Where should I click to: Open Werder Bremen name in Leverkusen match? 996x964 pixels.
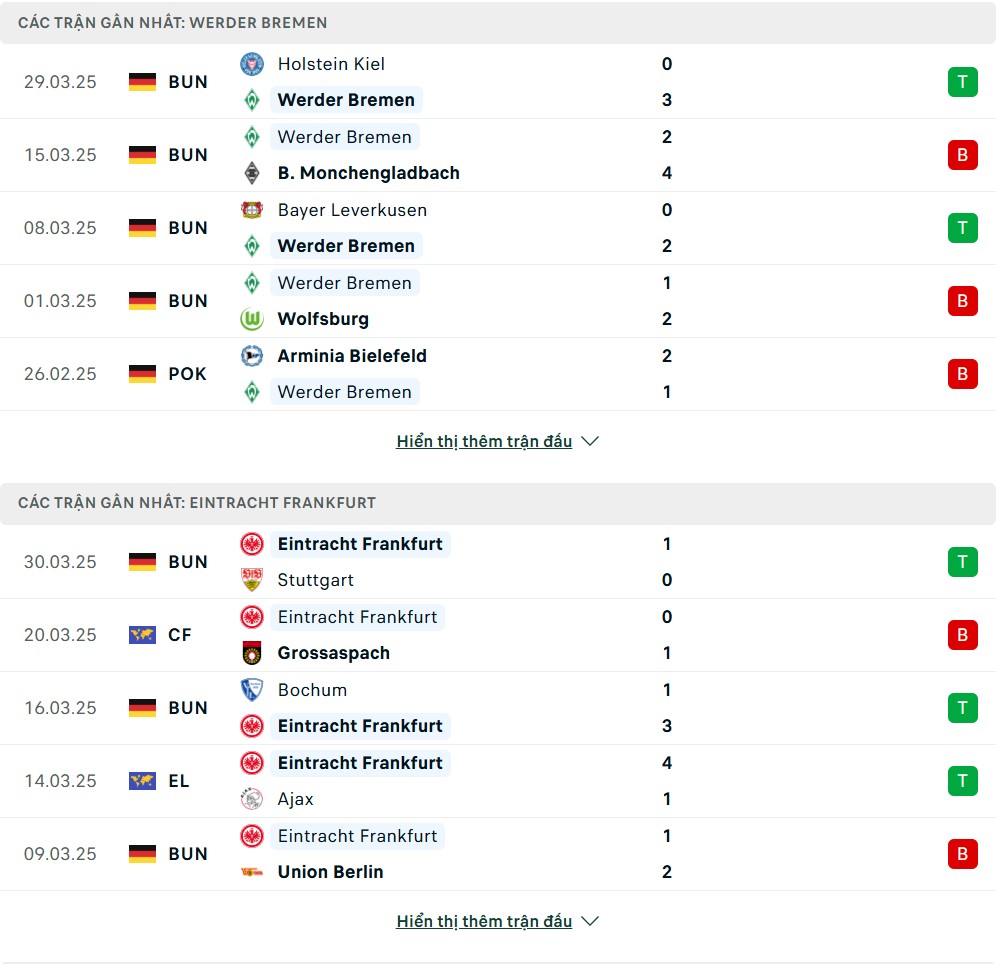346,246
